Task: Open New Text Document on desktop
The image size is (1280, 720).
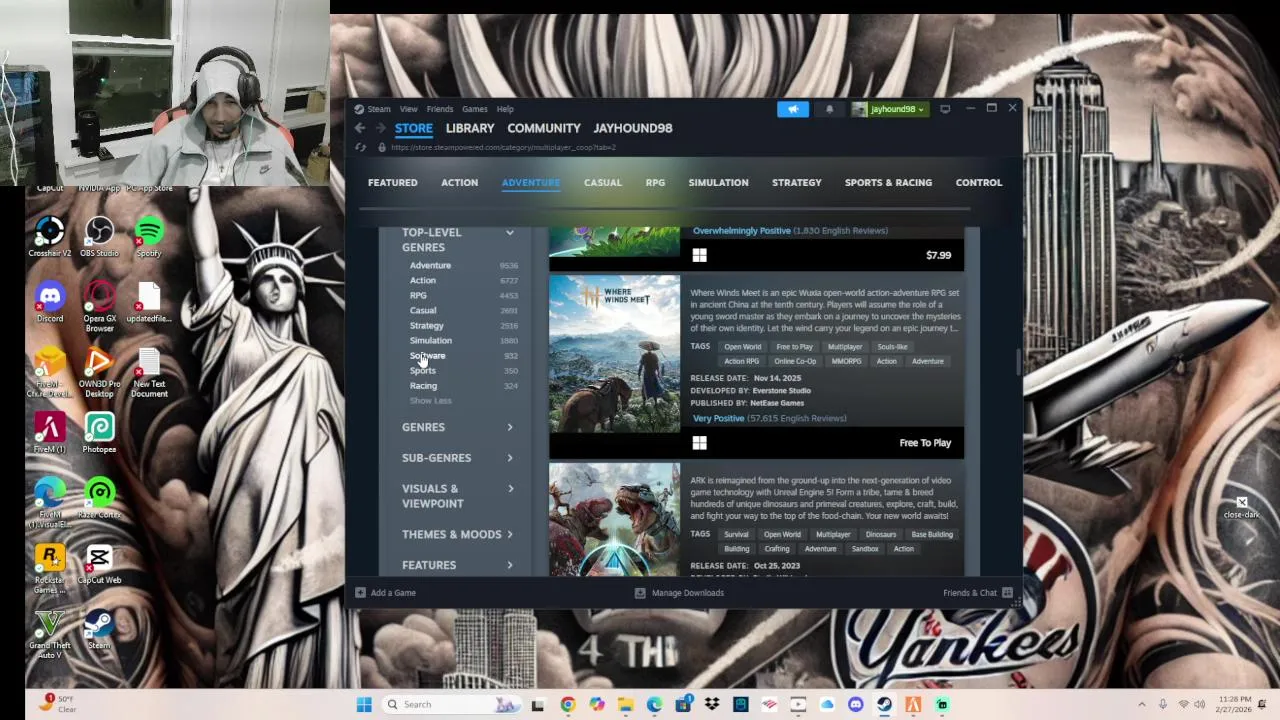Action: pyautogui.click(x=148, y=372)
